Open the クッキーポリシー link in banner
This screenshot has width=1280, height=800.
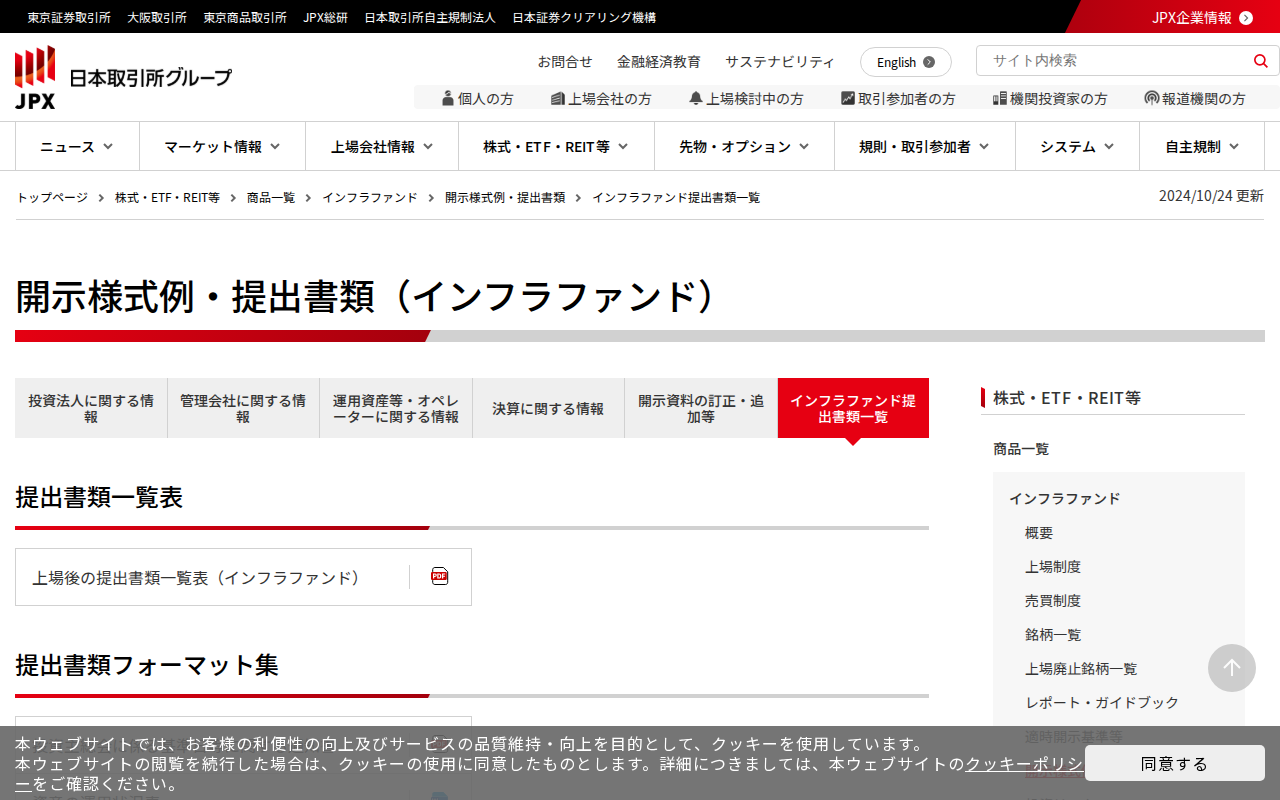coord(1024,764)
